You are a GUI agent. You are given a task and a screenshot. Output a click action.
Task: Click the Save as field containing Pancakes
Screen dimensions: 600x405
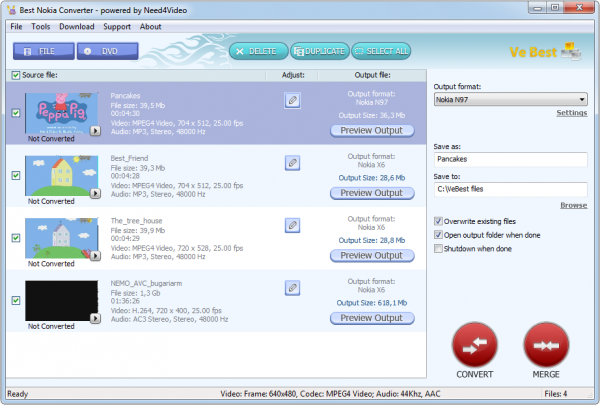510,159
